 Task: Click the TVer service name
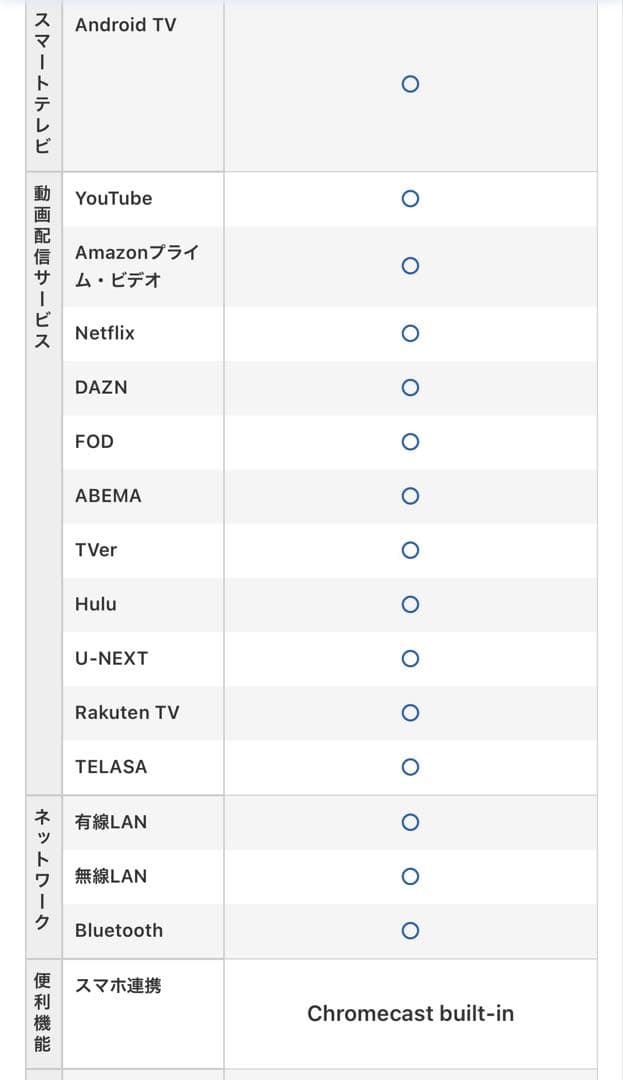click(96, 550)
